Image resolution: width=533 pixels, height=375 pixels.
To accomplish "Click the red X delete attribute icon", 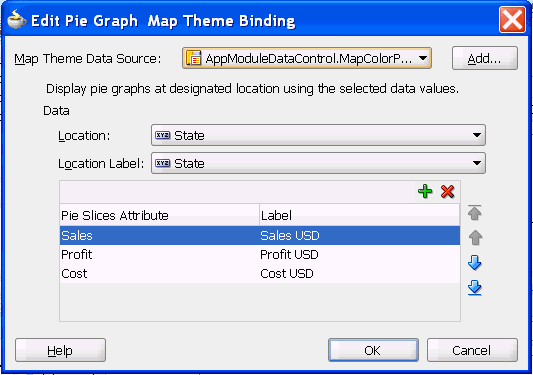I will pos(447,191).
